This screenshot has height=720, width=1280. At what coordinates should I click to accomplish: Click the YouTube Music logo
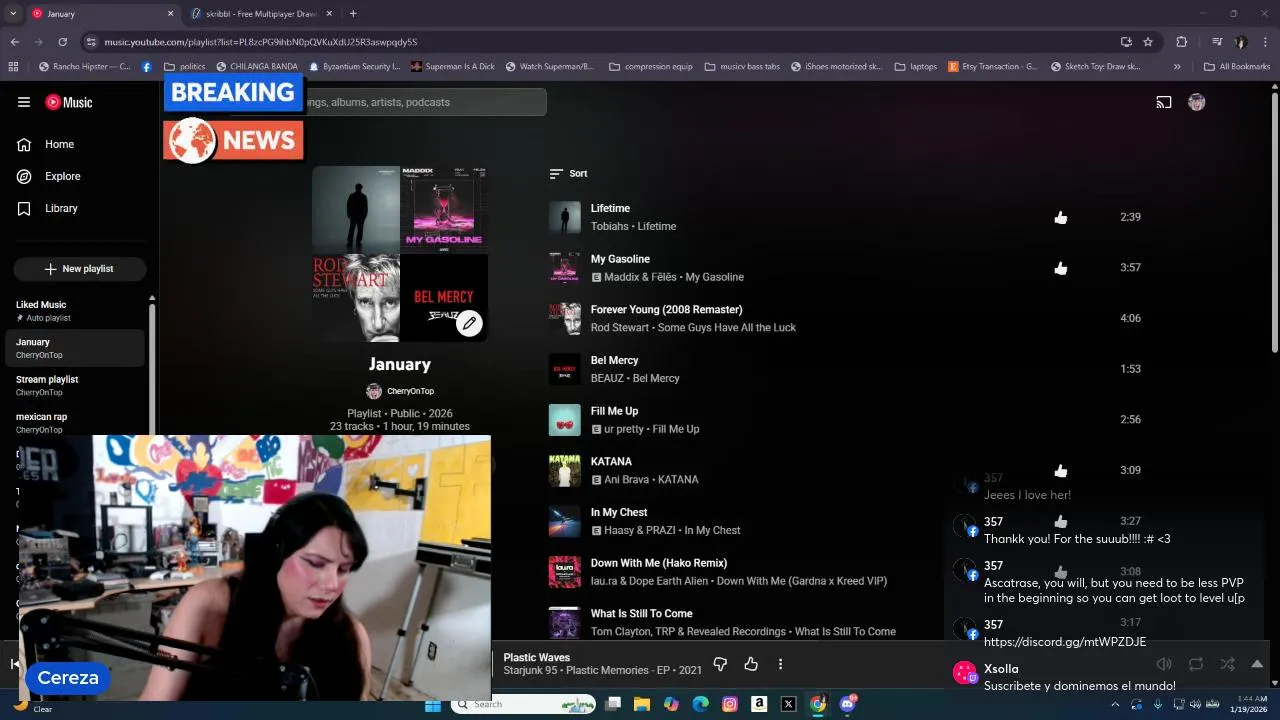[x=69, y=102]
